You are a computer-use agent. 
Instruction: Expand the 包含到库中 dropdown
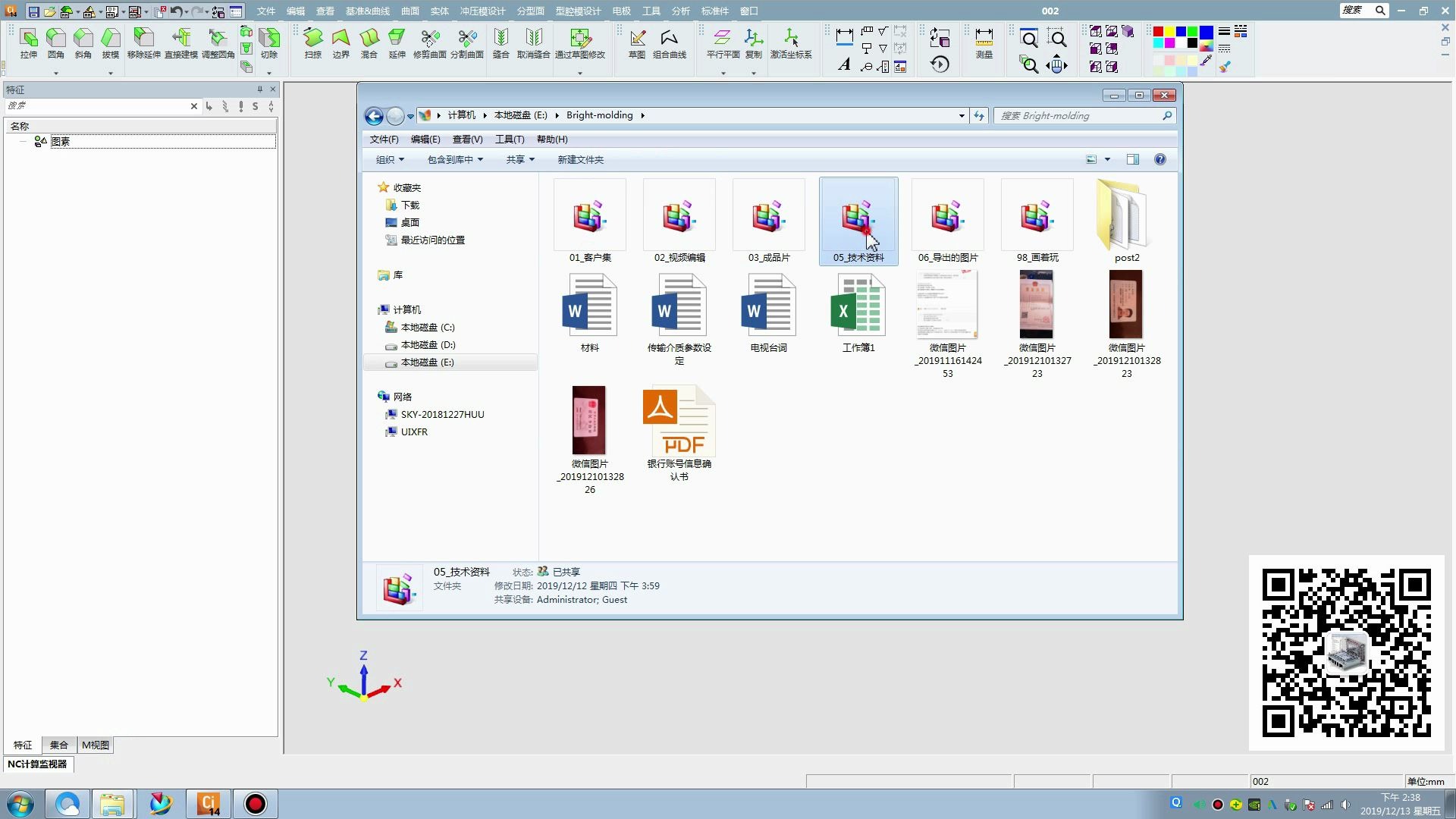coord(454,159)
